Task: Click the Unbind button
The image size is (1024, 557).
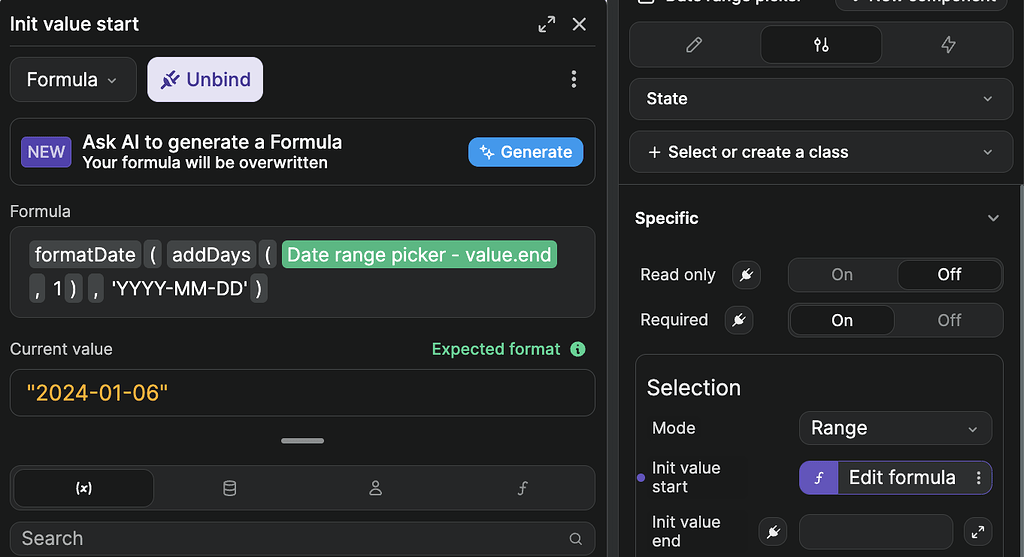Action: [x=205, y=80]
